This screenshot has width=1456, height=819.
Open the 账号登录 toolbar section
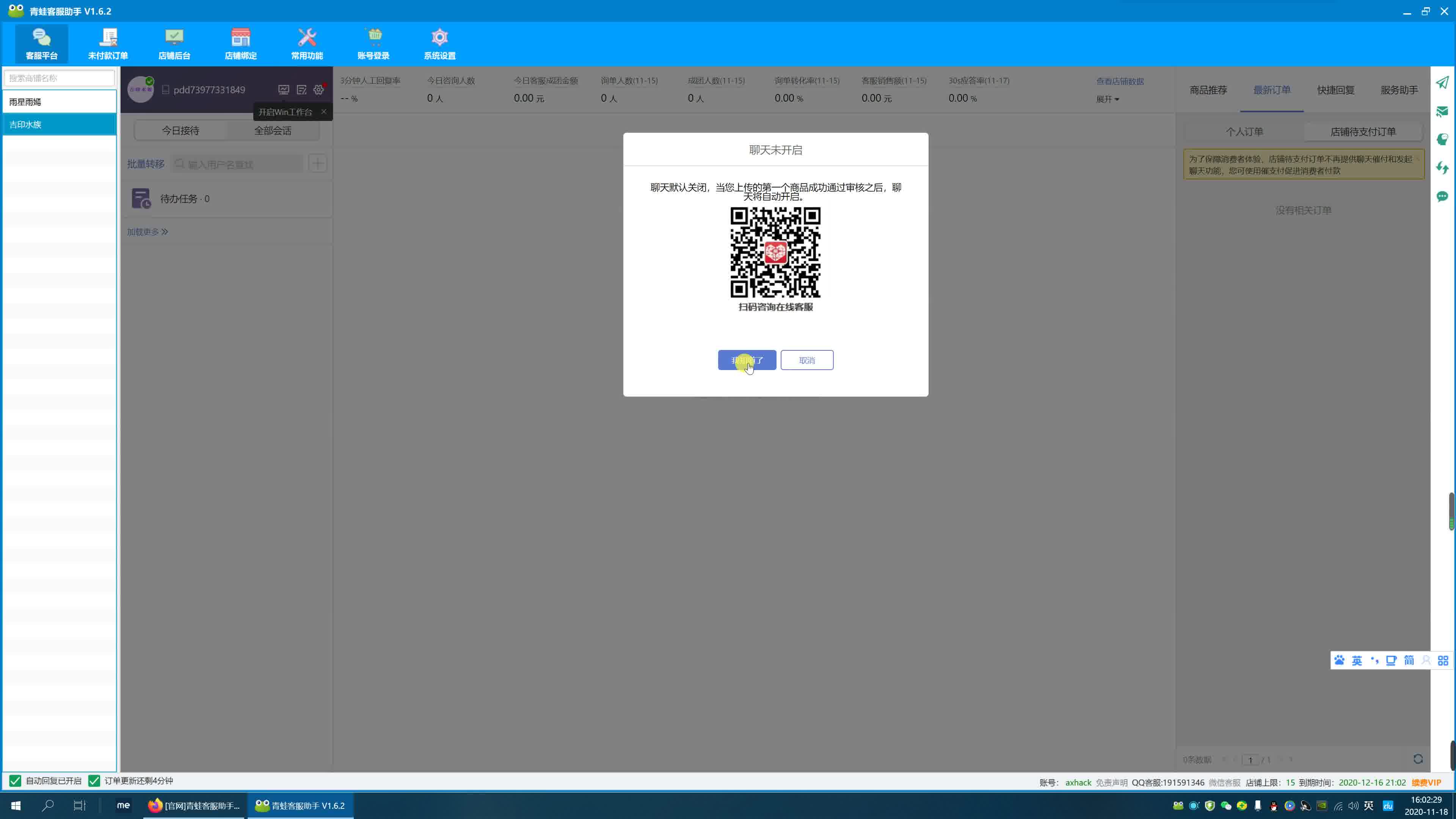click(373, 44)
